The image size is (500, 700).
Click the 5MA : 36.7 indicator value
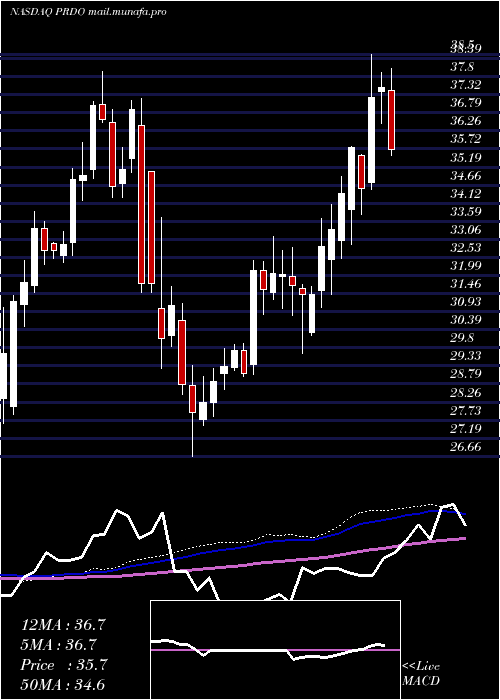click(x=59, y=645)
